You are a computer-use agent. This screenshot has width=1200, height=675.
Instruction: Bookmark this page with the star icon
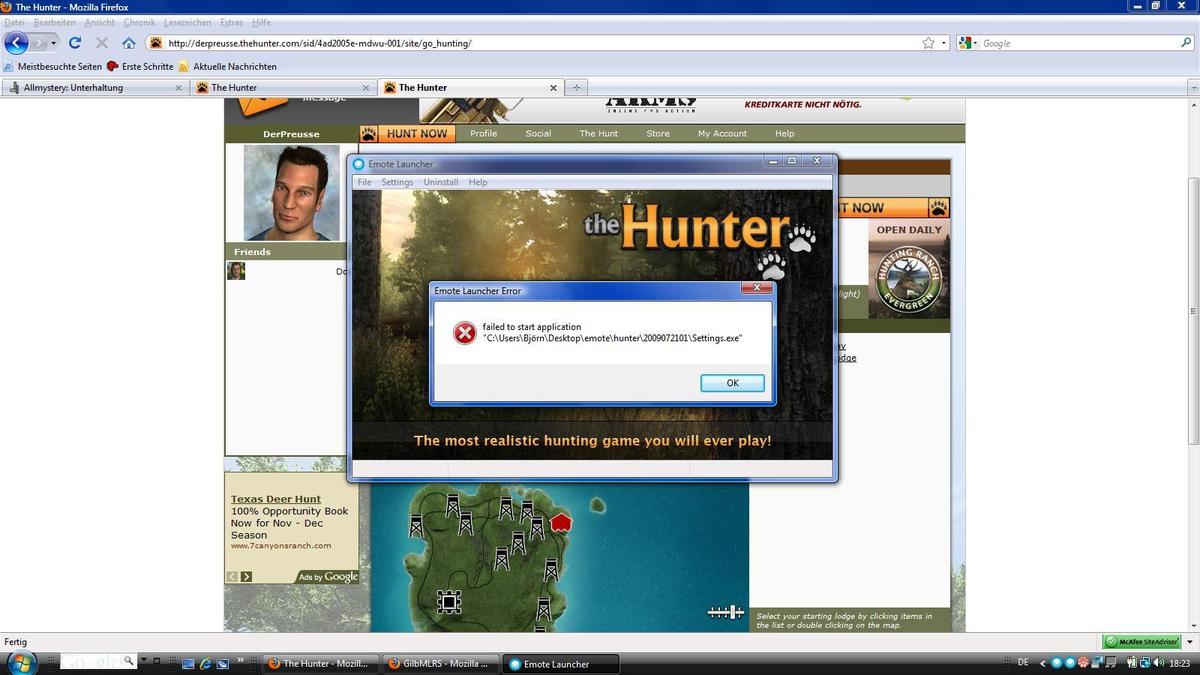point(928,43)
